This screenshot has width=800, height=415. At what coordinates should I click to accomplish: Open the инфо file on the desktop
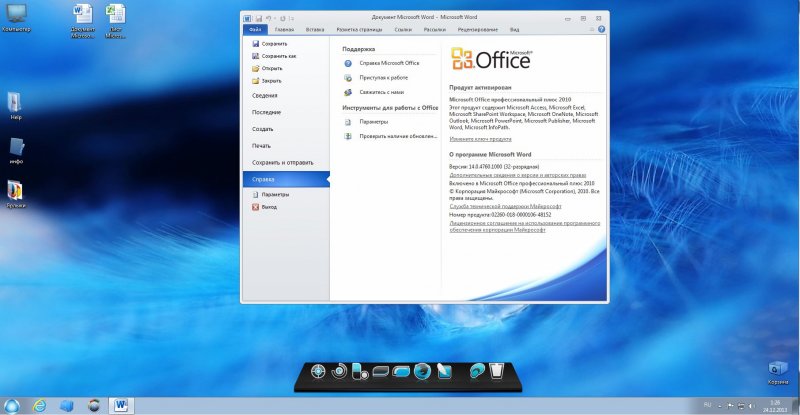(16, 150)
